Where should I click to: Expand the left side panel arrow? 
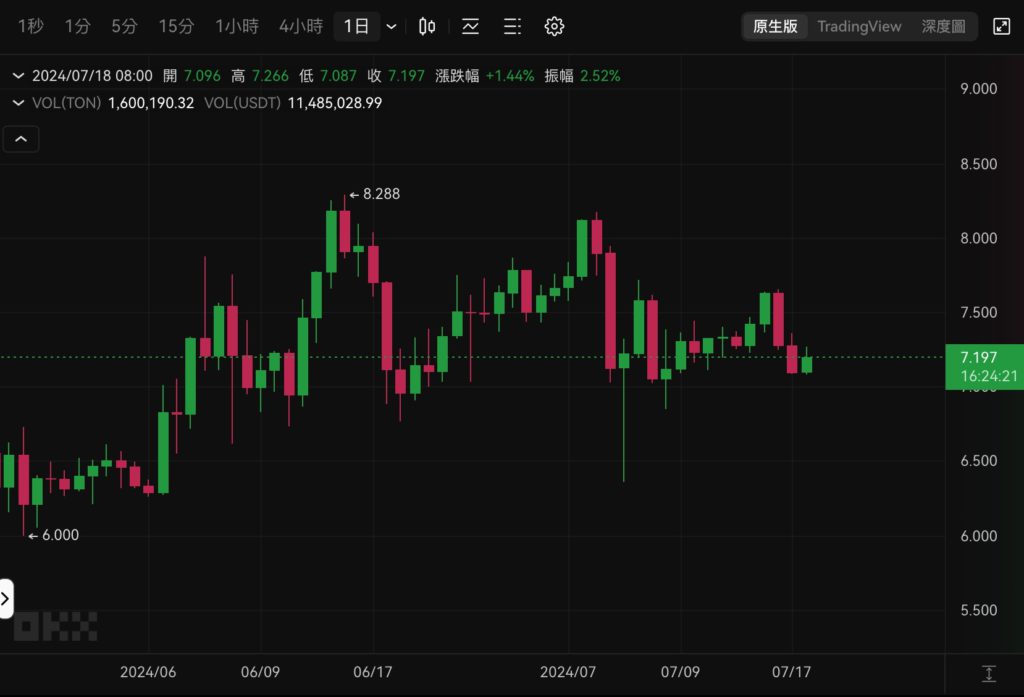pos(6,599)
